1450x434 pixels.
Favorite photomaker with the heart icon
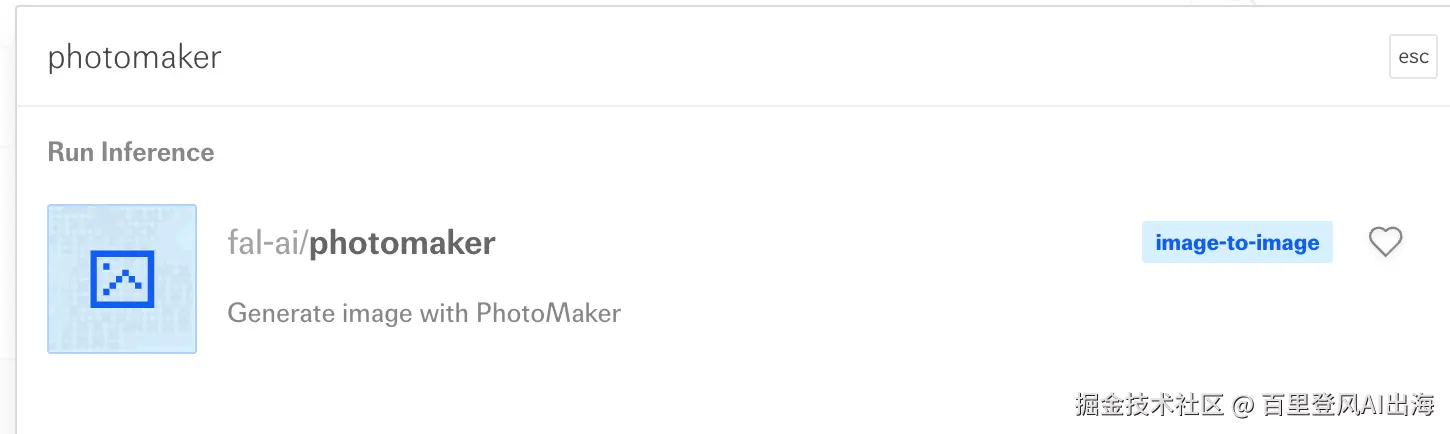[1385, 242]
